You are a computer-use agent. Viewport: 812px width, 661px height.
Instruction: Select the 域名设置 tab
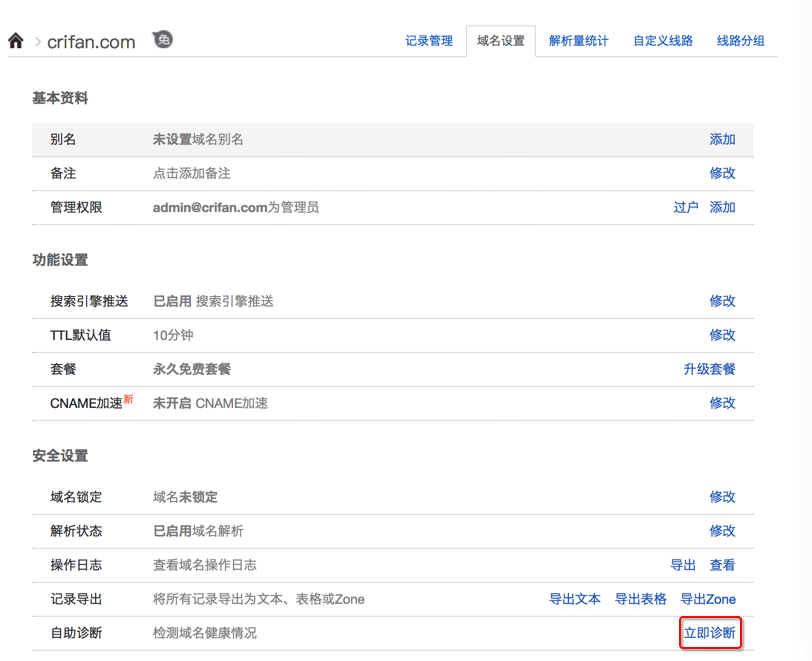501,41
